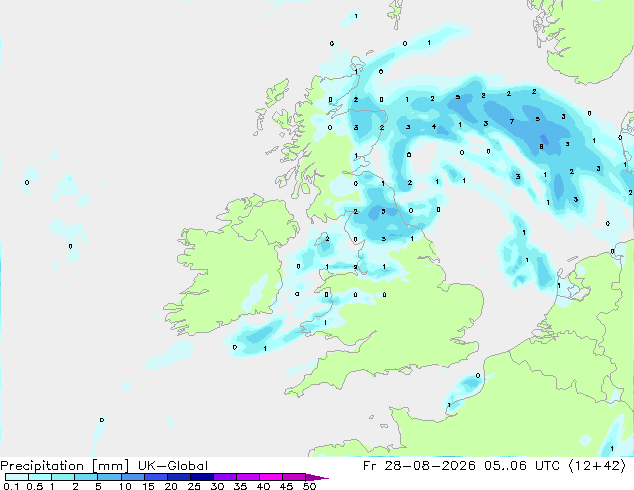Click the '20' legend scale label
Viewport: 634px width, 490px height.
click(x=171, y=486)
